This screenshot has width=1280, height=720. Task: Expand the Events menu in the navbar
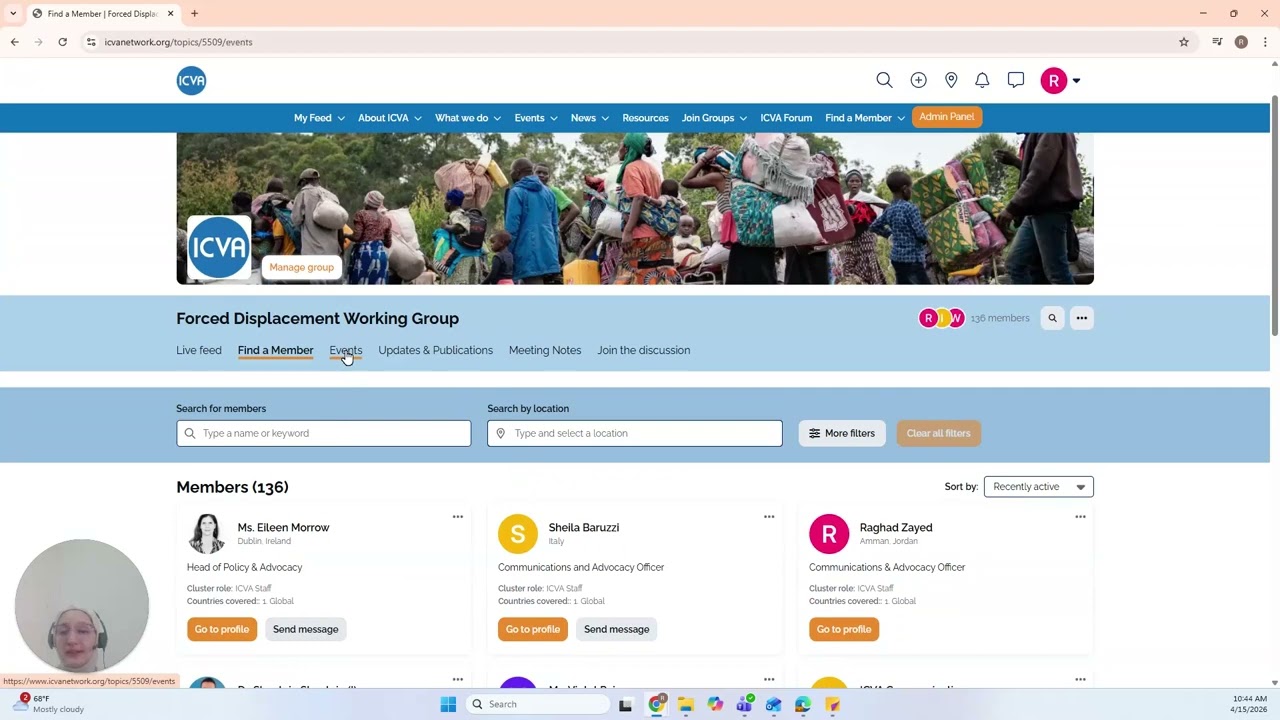pyautogui.click(x=536, y=118)
